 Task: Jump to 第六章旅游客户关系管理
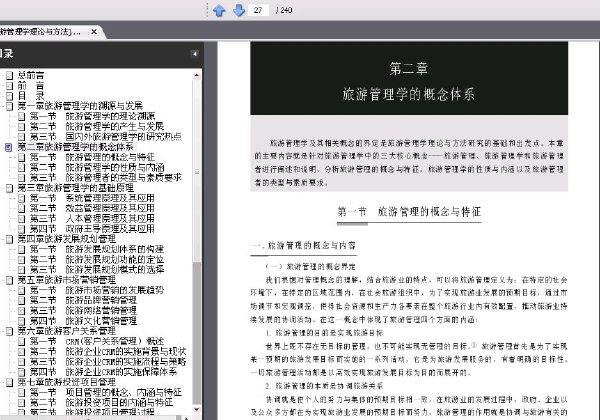click(67, 331)
